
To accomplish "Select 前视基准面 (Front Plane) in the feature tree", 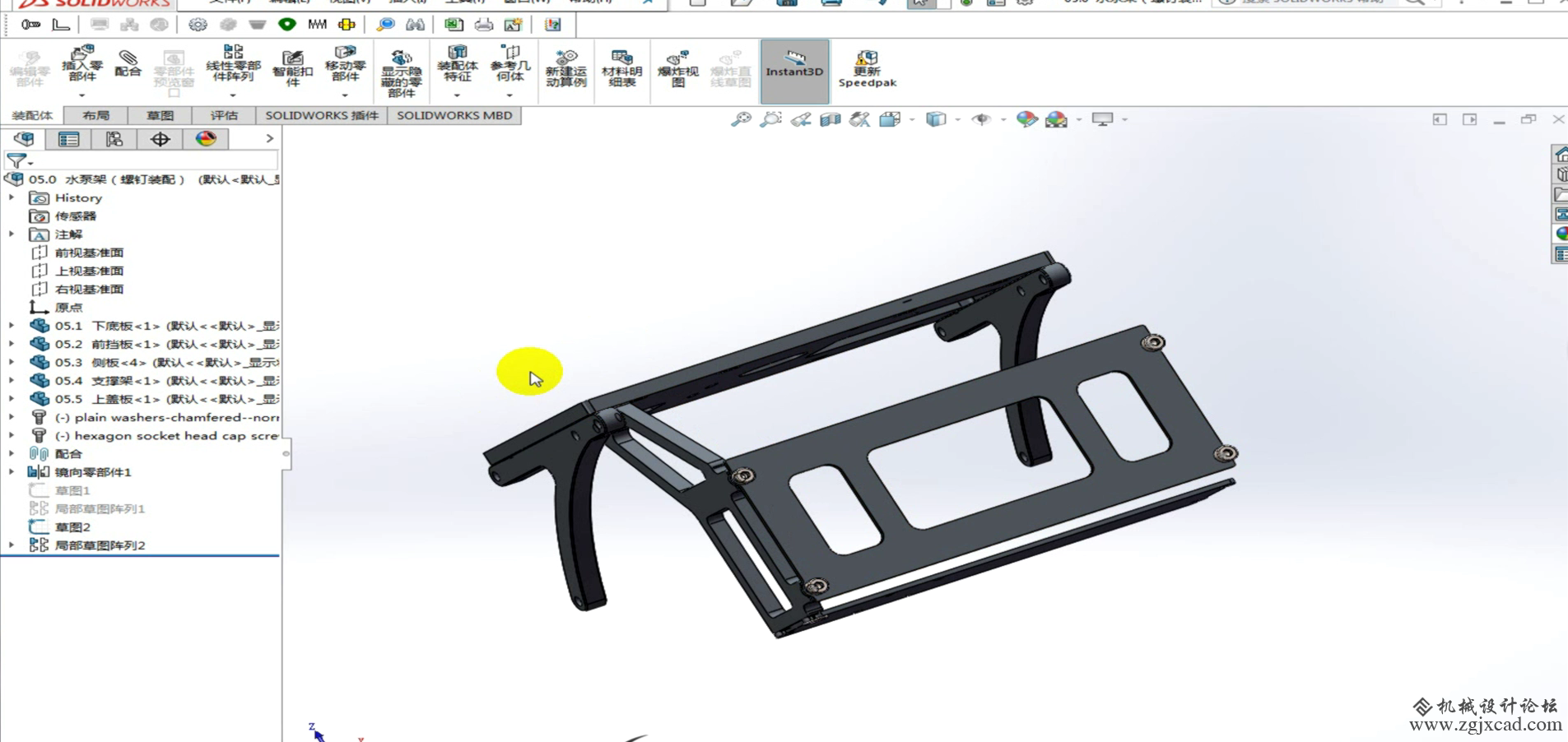I will click(89, 253).
